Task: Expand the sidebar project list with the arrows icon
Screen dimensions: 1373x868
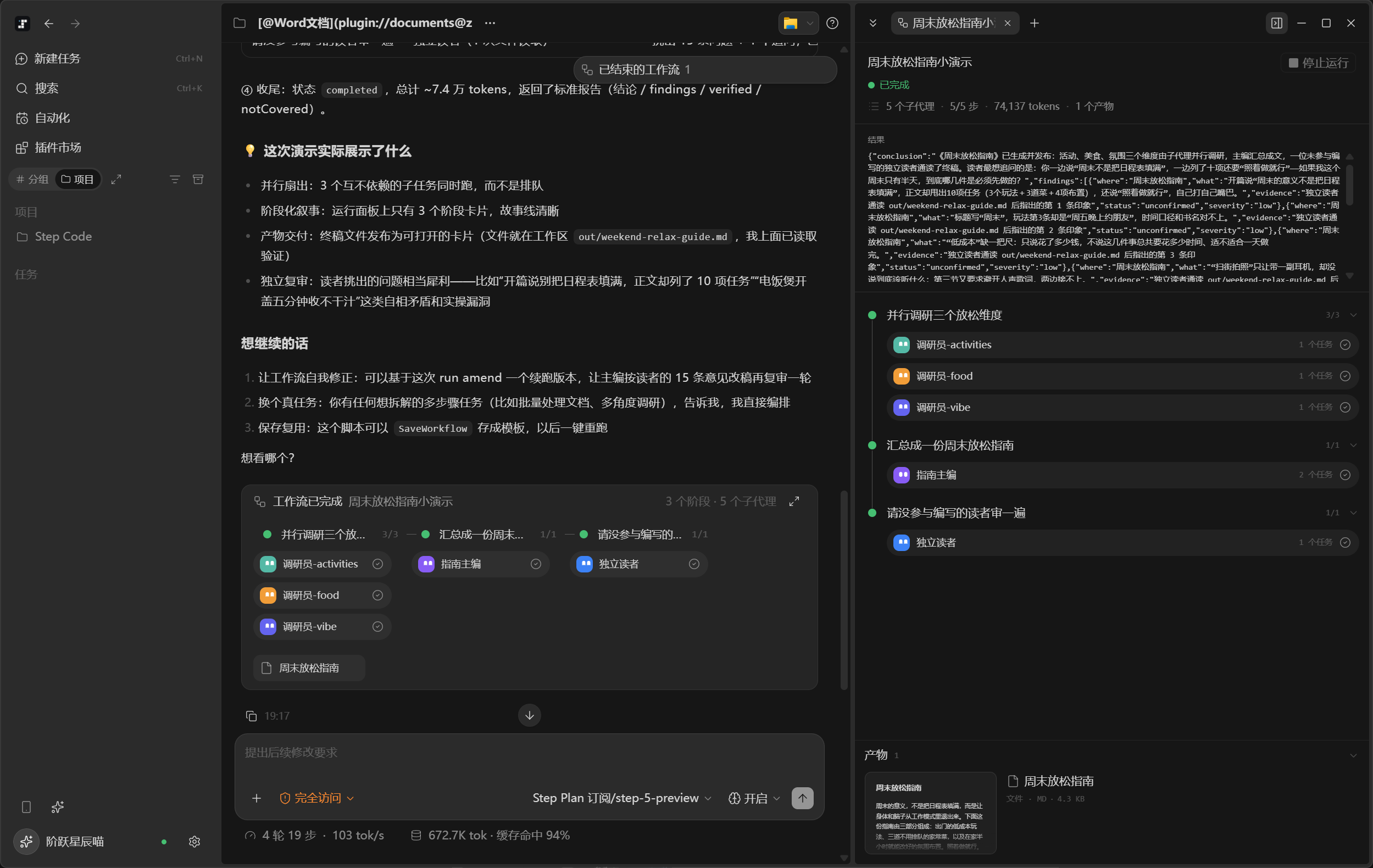Action: [116, 179]
